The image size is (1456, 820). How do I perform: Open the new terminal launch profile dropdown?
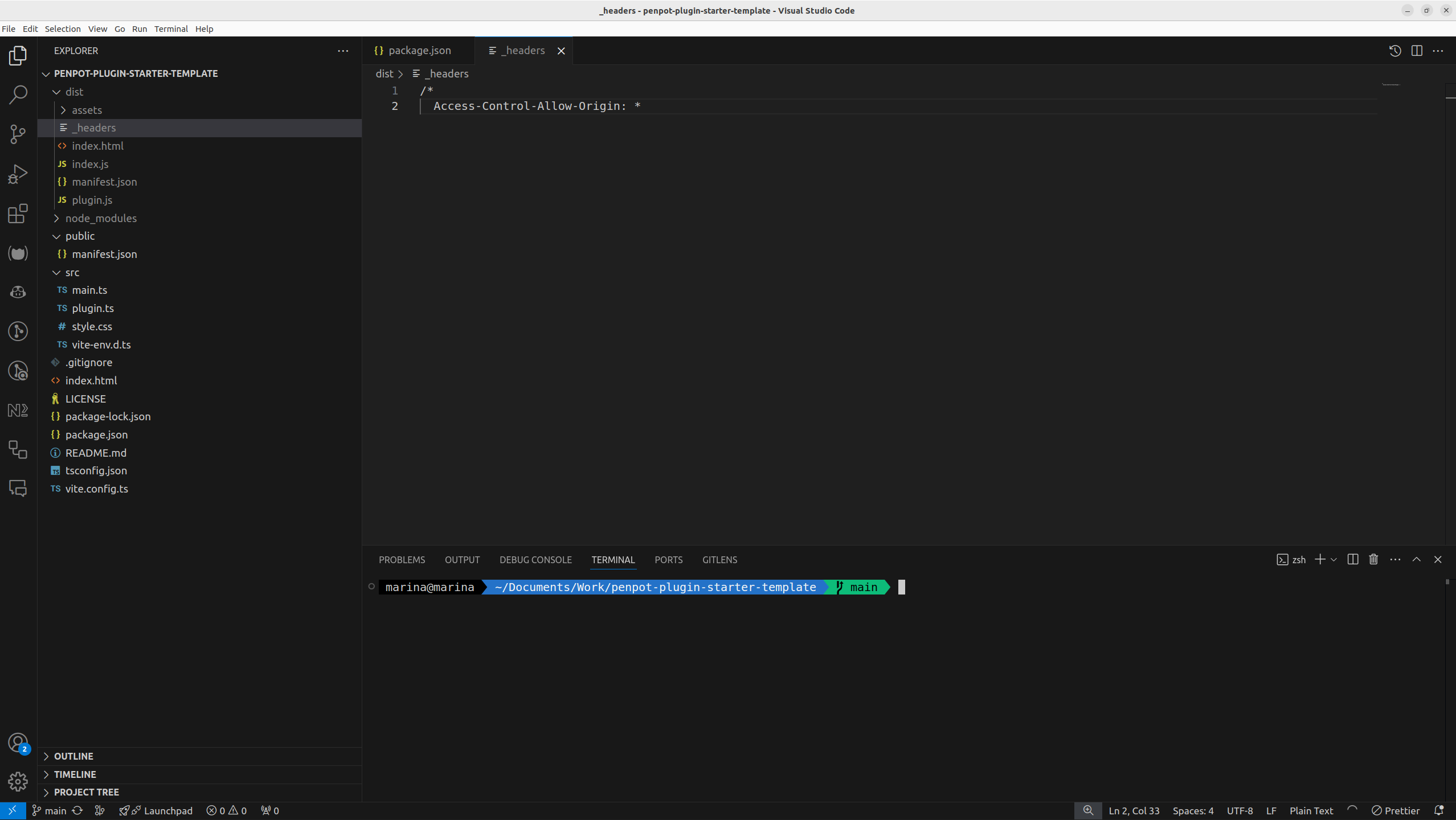[x=1334, y=560]
